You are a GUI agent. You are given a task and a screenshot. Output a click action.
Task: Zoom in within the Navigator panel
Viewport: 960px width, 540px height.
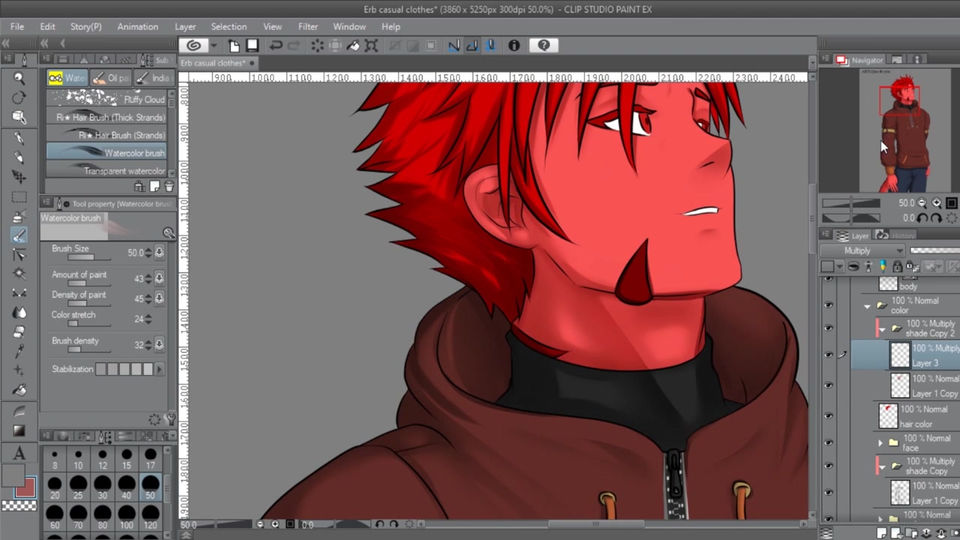(937, 203)
